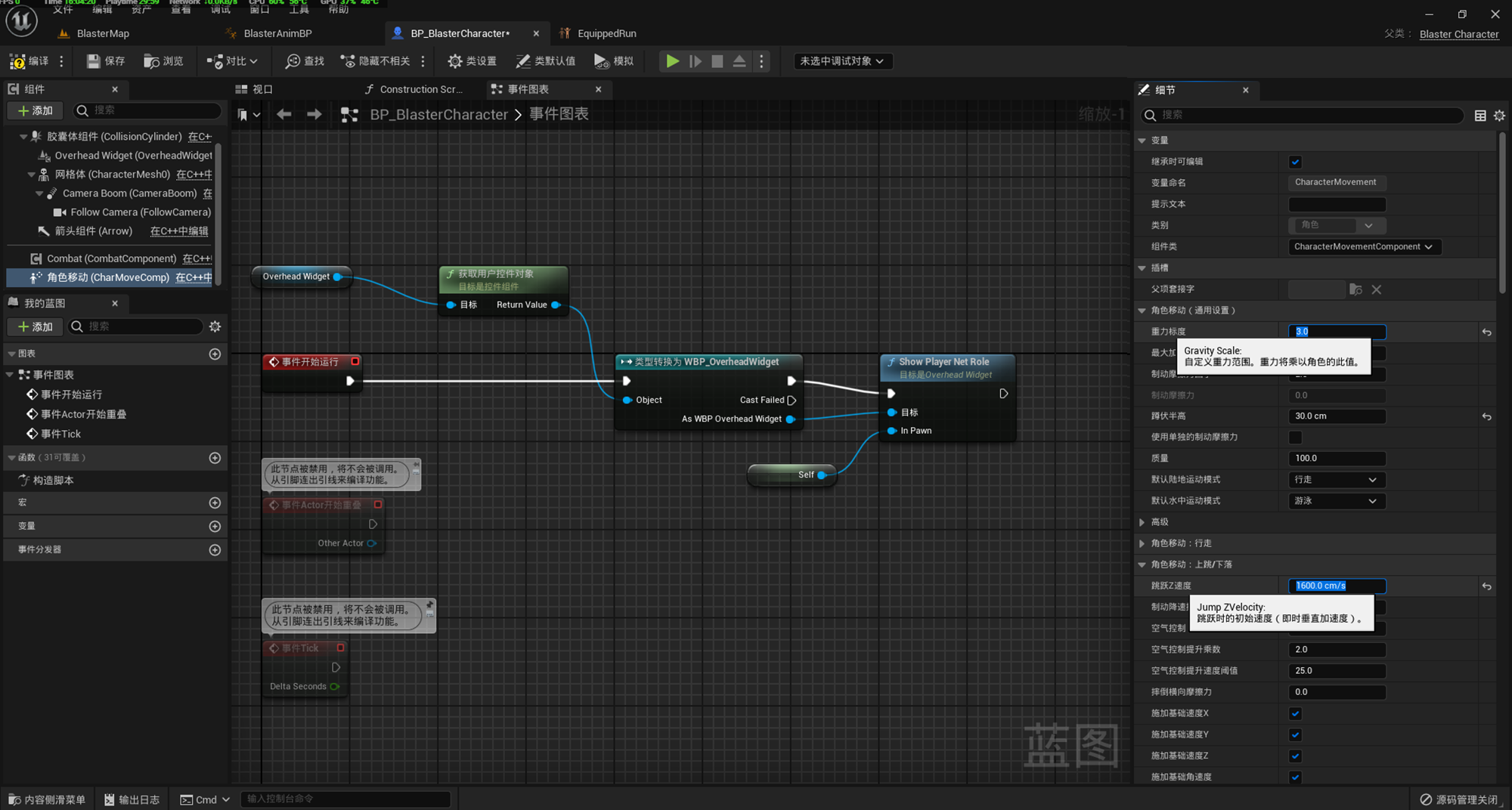The height and width of the screenshot is (810, 1512).
Task: Click Add (添加) in My Blueprint panel
Action: tap(36, 326)
